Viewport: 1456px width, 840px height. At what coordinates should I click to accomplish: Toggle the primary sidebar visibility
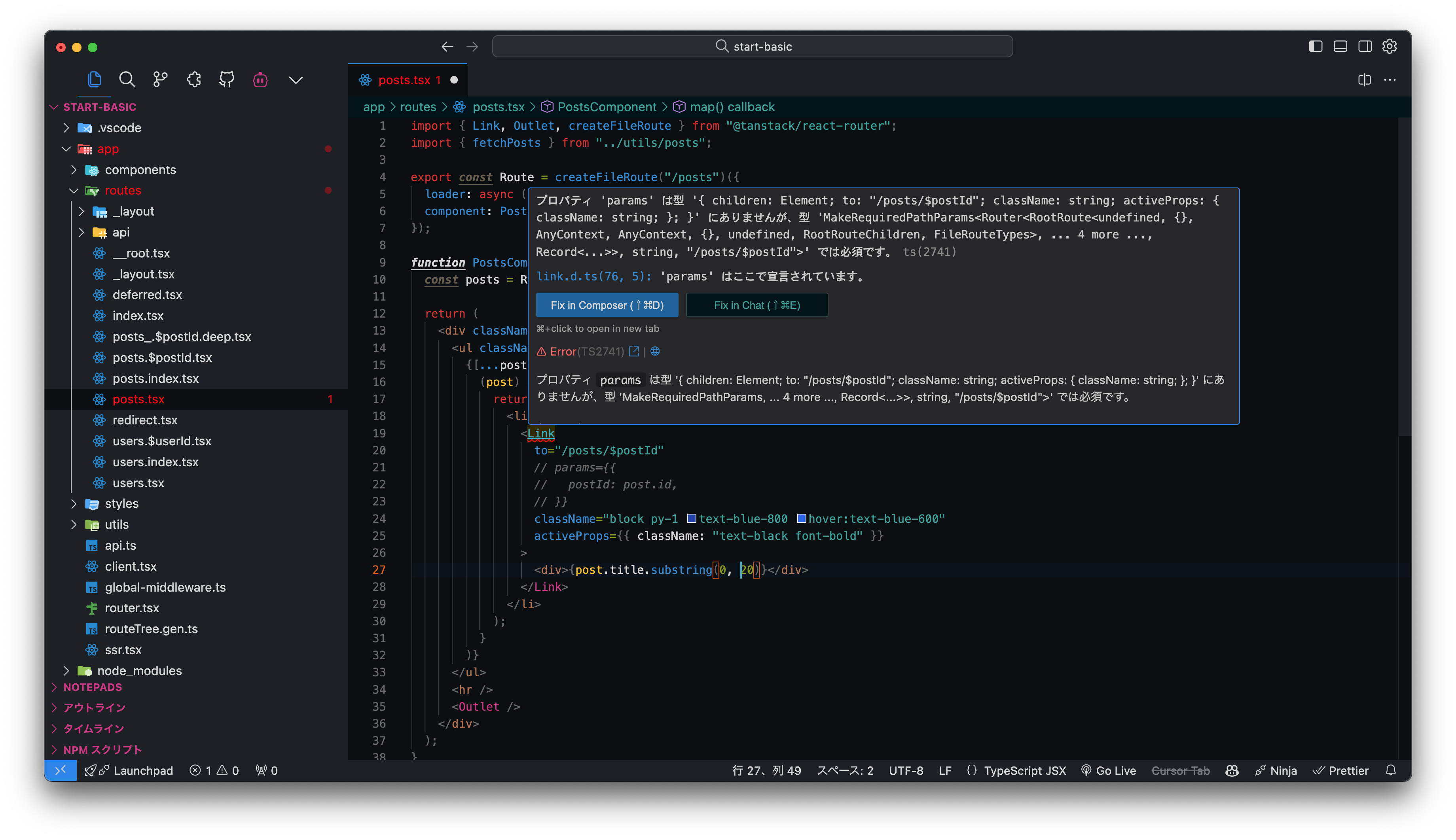pyautogui.click(x=1316, y=46)
